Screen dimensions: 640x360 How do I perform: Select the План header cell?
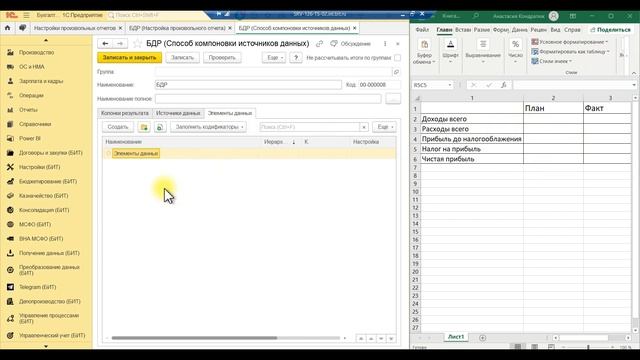[x=553, y=108]
